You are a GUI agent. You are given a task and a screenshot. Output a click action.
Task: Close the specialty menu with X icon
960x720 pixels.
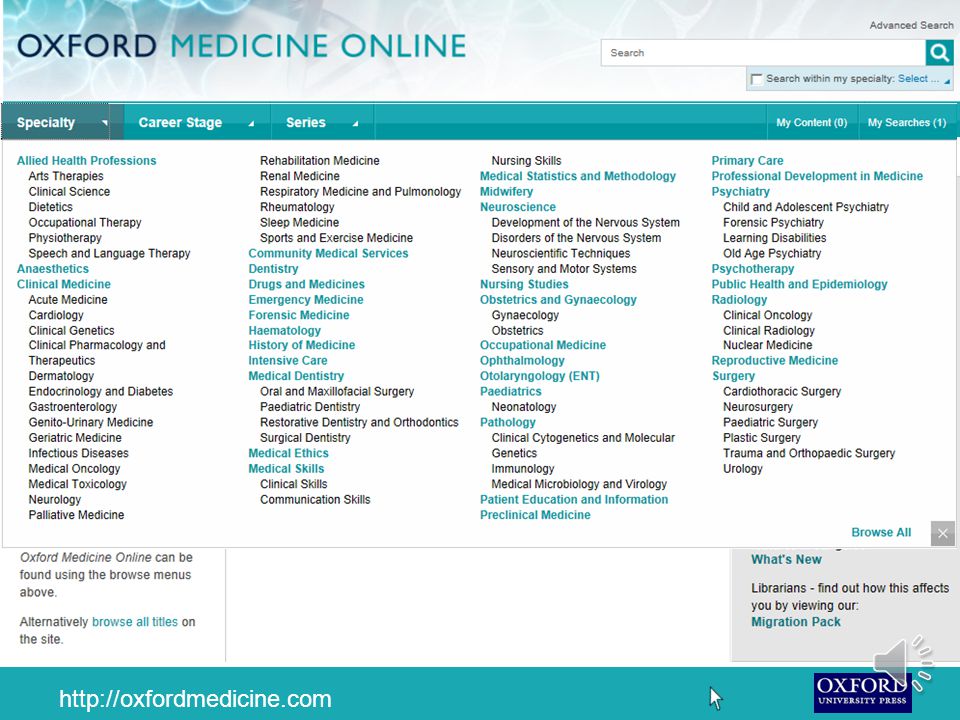(943, 533)
